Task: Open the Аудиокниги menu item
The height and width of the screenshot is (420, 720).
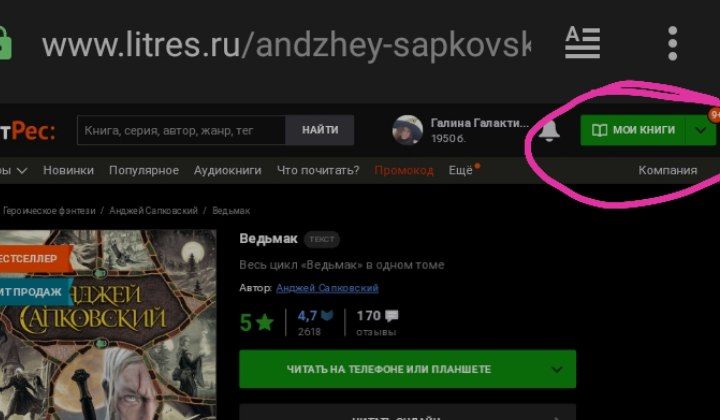Action: [x=227, y=170]
